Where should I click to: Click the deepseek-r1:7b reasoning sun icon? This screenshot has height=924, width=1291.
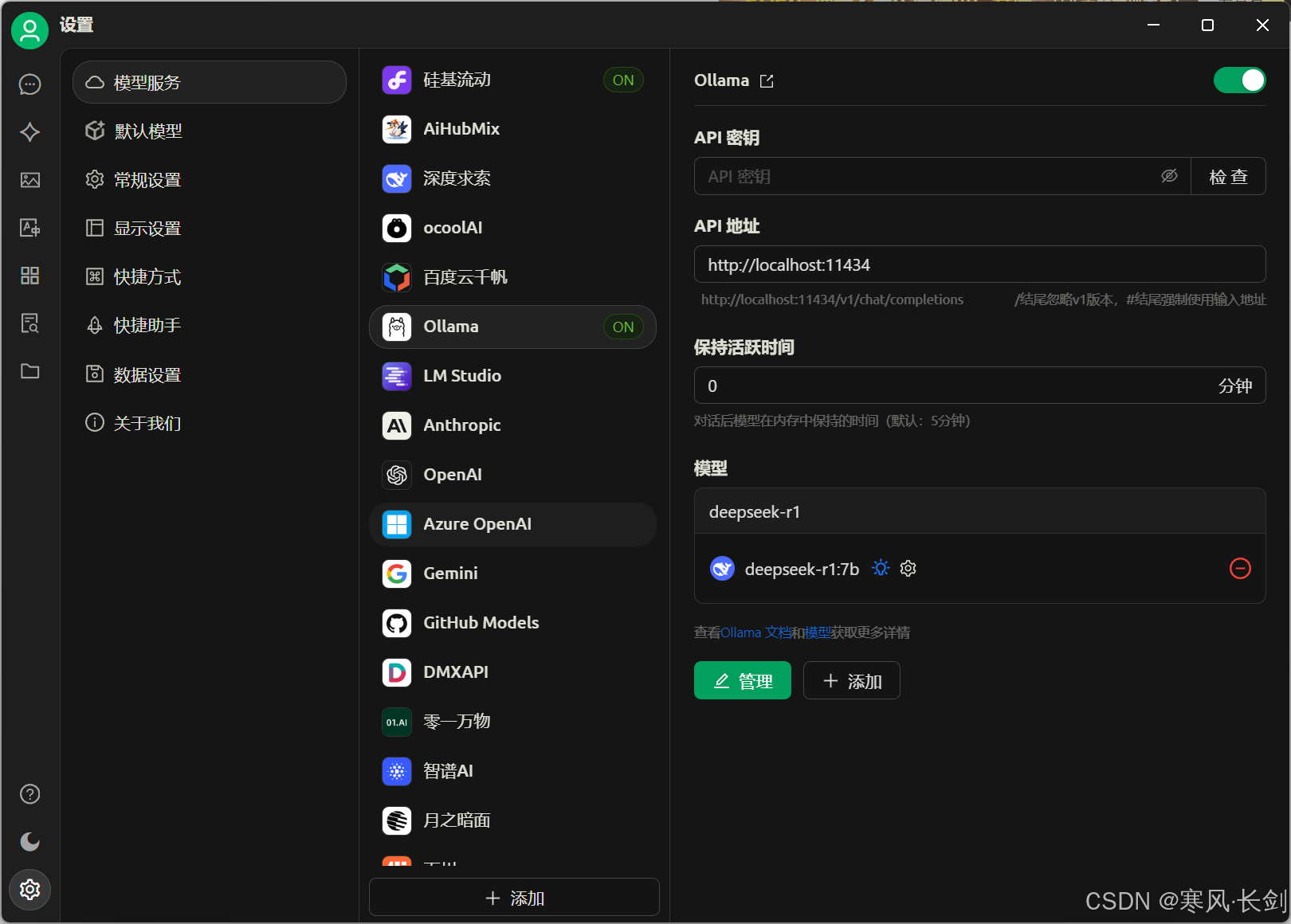[881, 569]
